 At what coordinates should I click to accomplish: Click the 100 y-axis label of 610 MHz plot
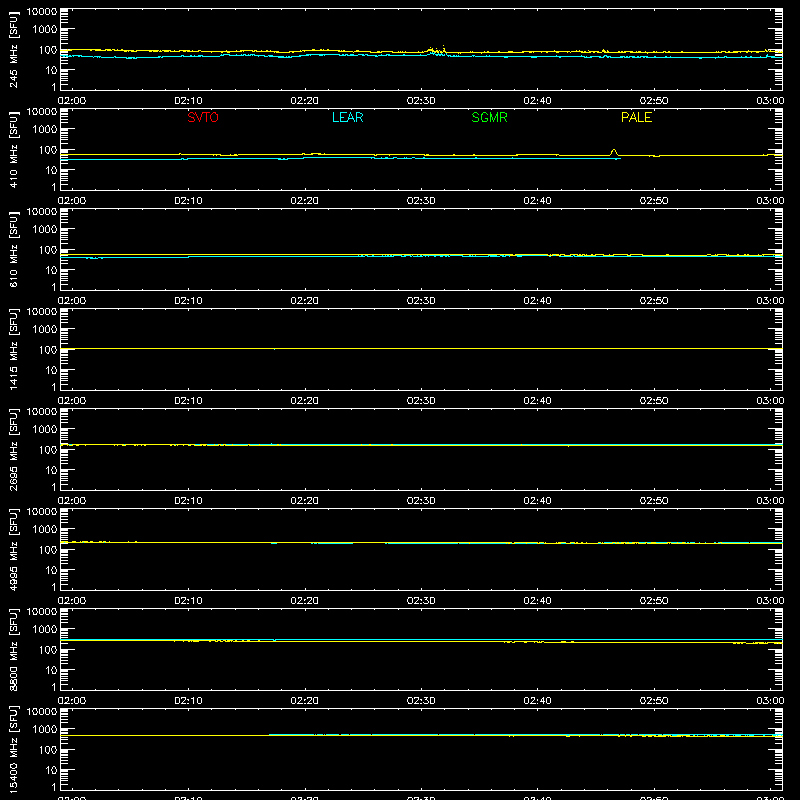pyautogui.click(x=48, y=250)
